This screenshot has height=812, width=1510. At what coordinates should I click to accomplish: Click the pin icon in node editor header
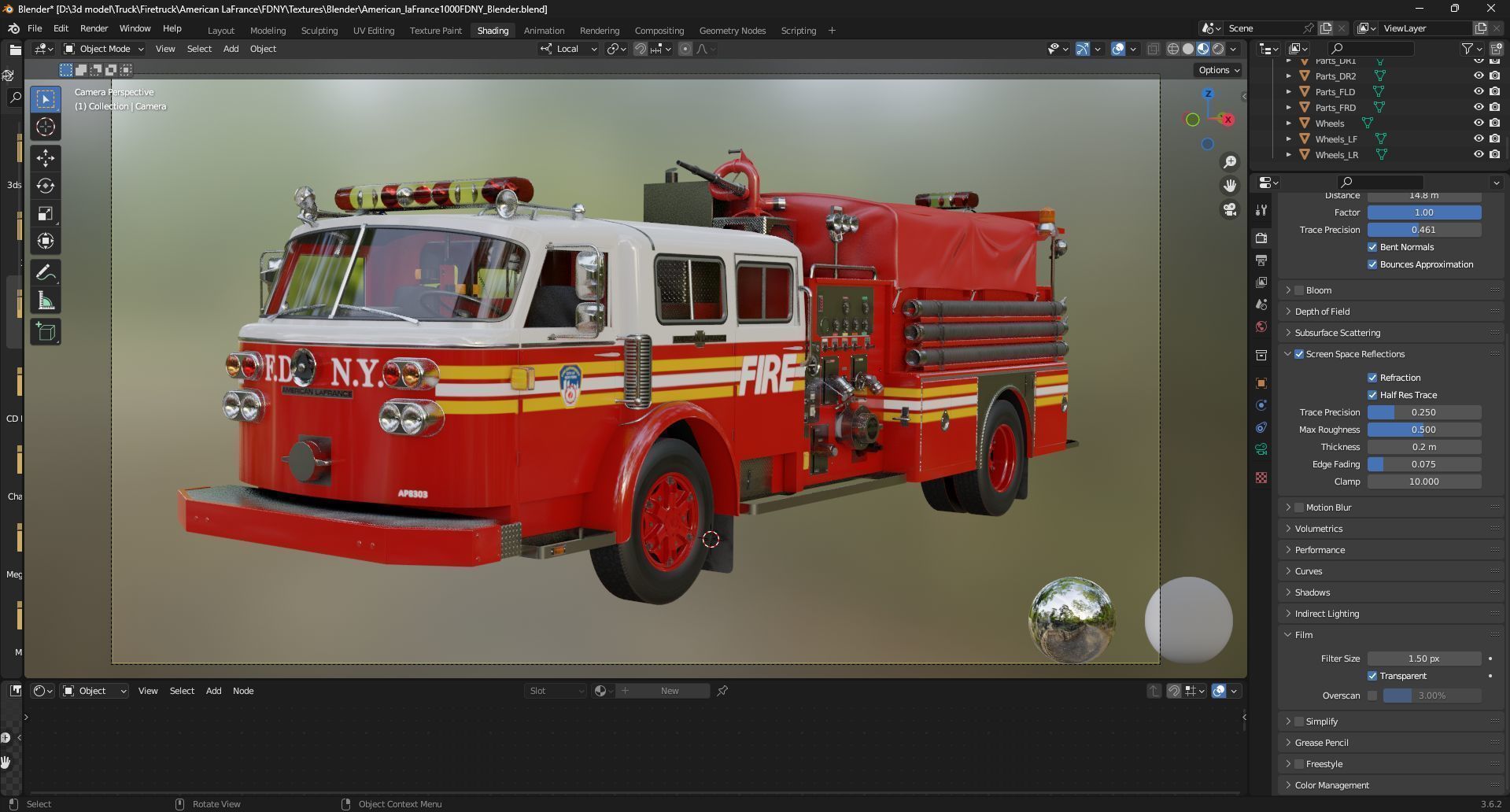point(722,691)
